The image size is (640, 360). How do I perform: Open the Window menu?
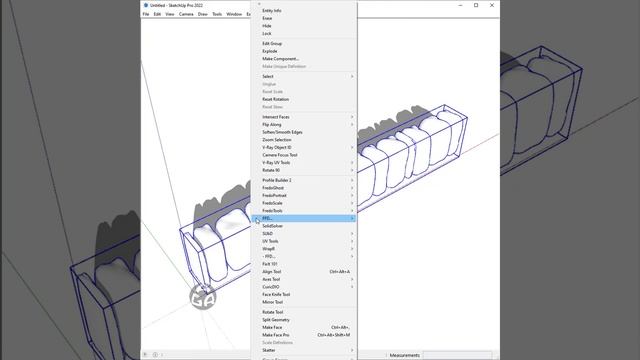point(234,14)
